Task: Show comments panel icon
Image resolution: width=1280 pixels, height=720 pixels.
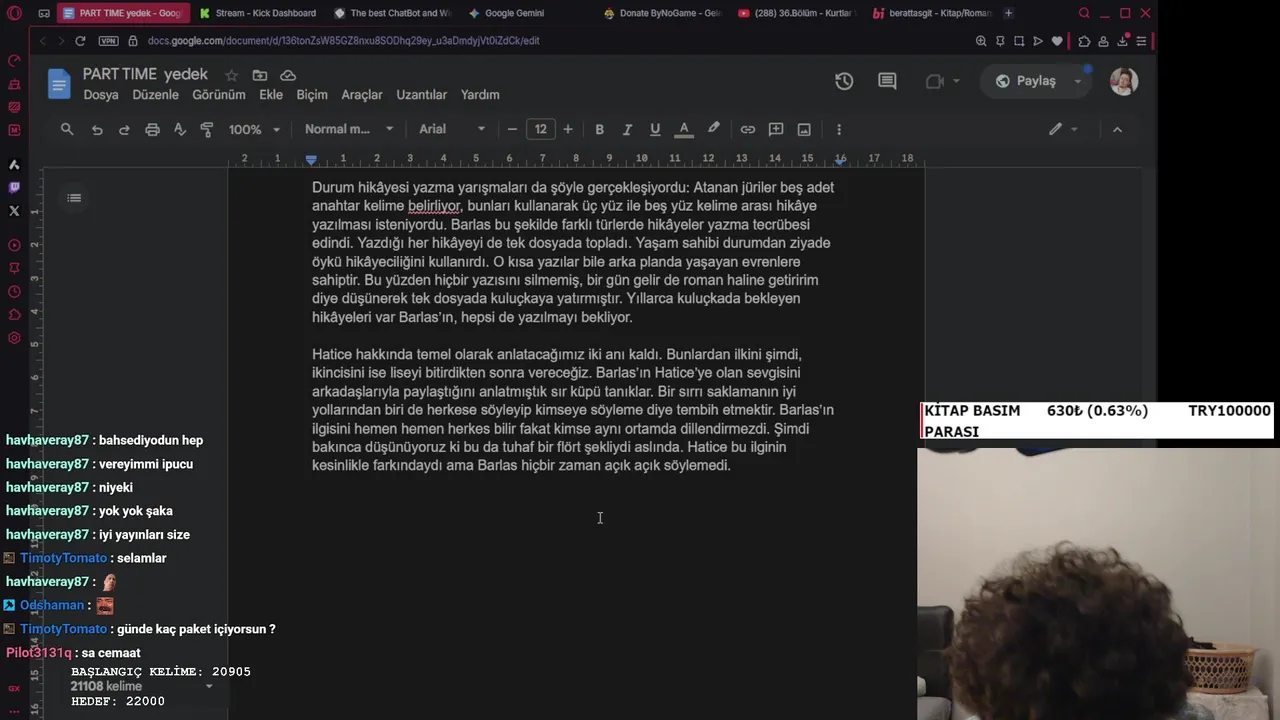Action: [x=887, y=81]
